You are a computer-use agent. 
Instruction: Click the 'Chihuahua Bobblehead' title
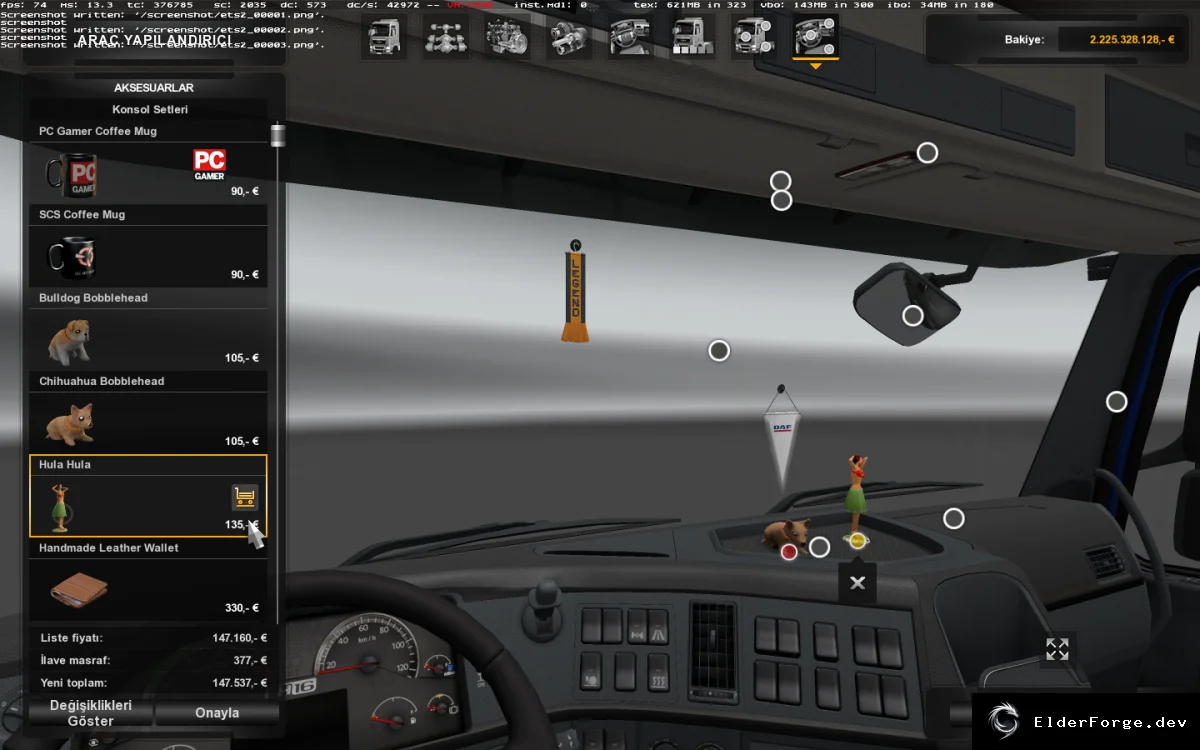[x=102, y=381]
